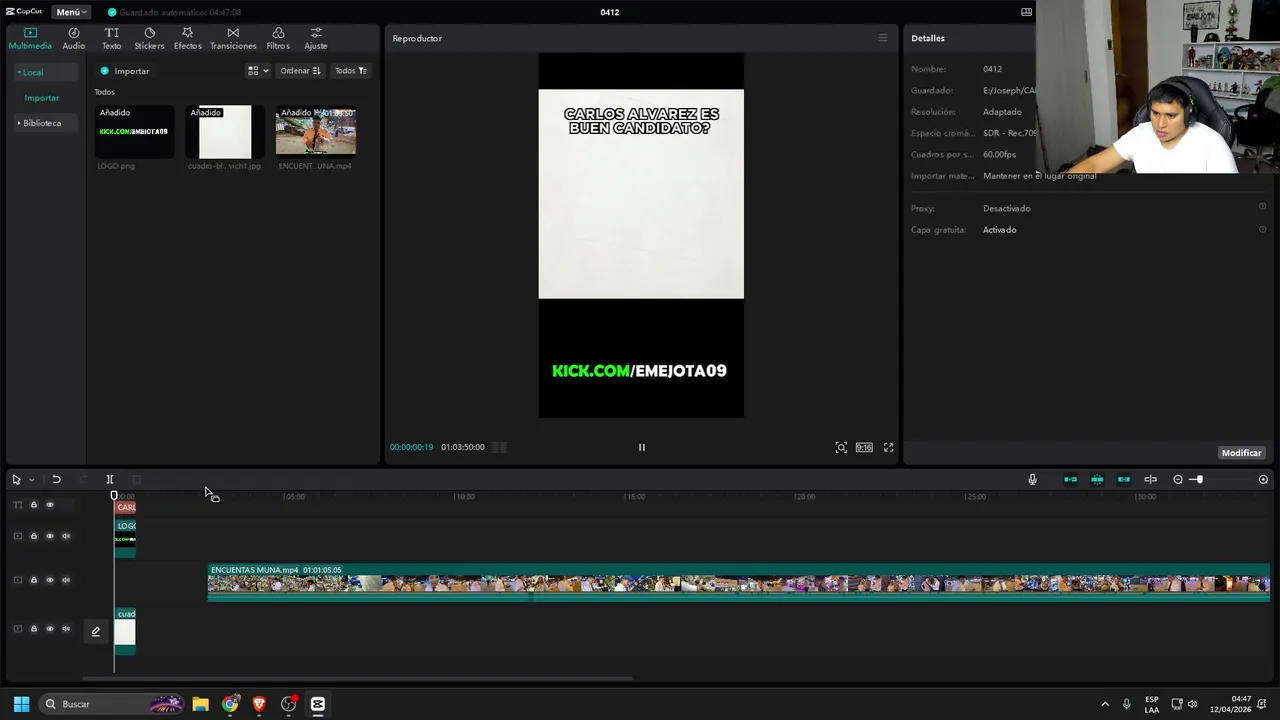Click the undo arrow in timeline toolbar

click(56, 479)
